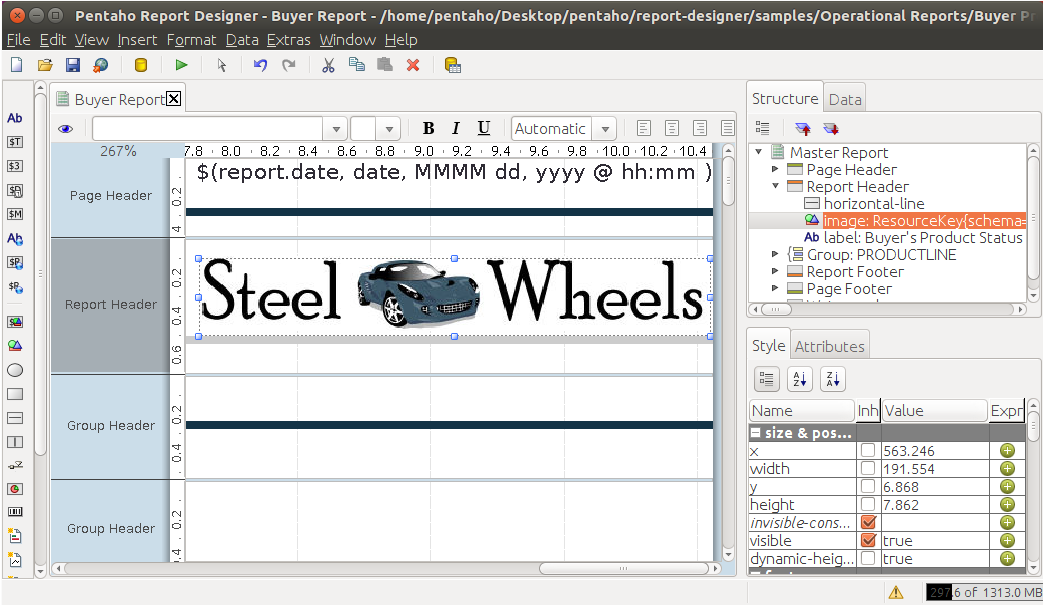Image resolution: width=1043 pixels, height=605 pixels.
Task: Pick the horizontal-line element from the palette
Action: 15,418
